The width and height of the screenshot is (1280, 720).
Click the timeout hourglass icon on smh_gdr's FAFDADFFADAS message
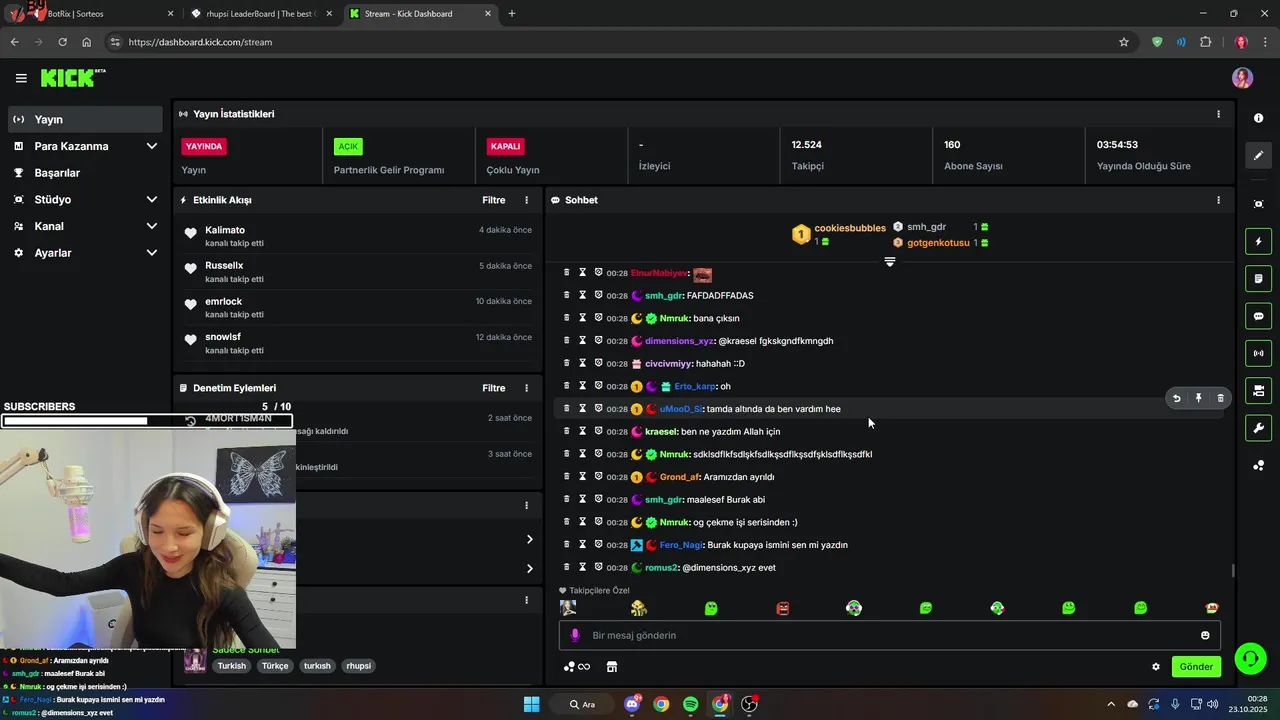tap(582, 295)
